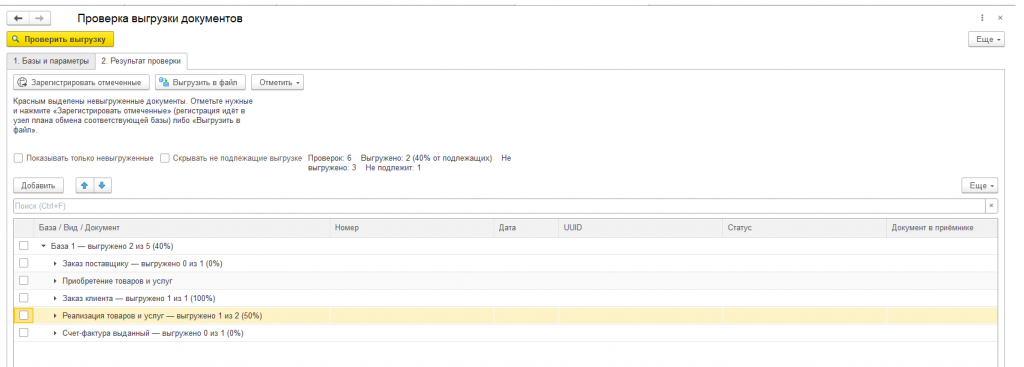1024x367 pixels.
Task: Click the Поиск search input field
Action: pos(499,206)
